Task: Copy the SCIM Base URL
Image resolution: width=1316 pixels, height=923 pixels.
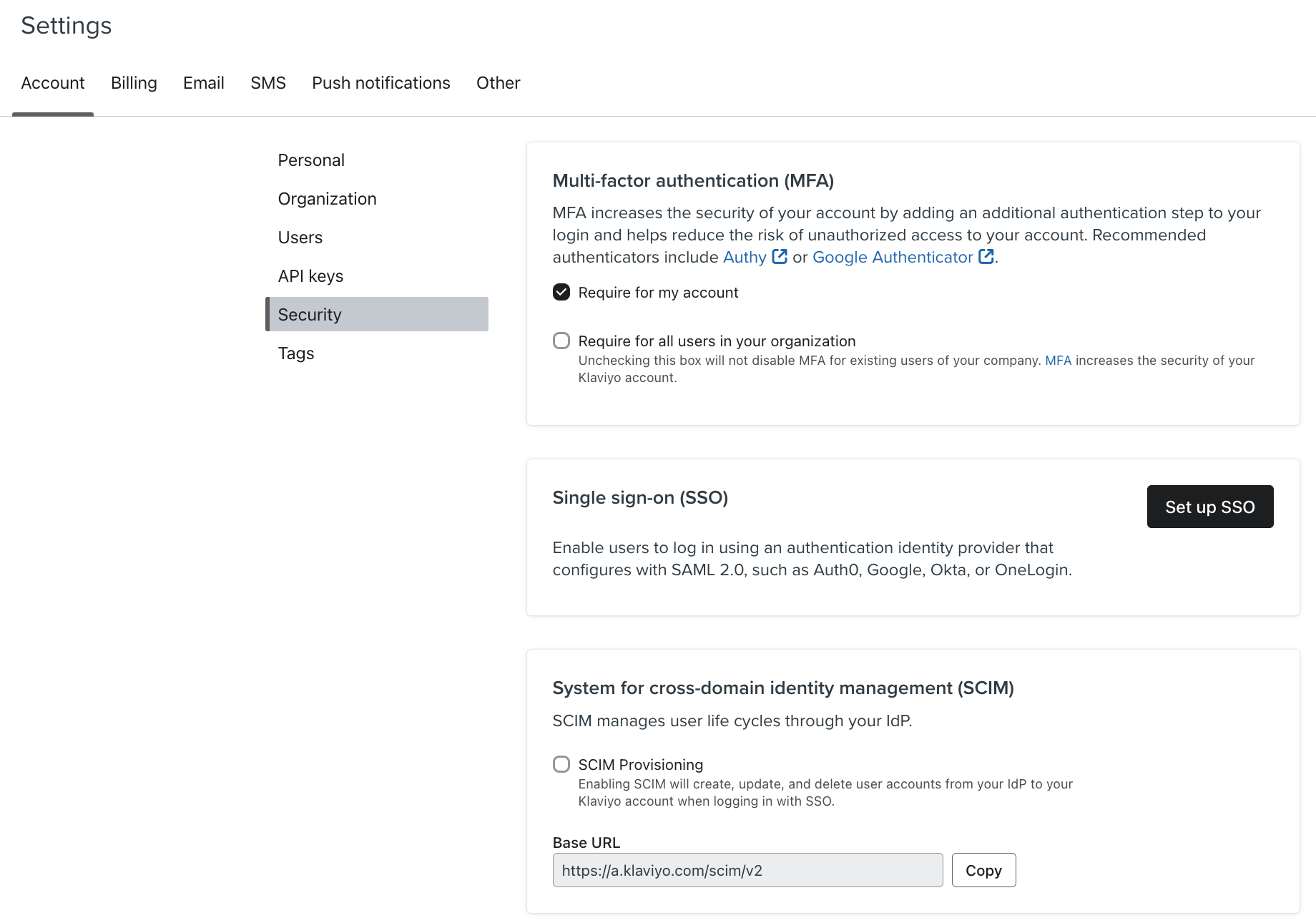Action: click(983, 870)
